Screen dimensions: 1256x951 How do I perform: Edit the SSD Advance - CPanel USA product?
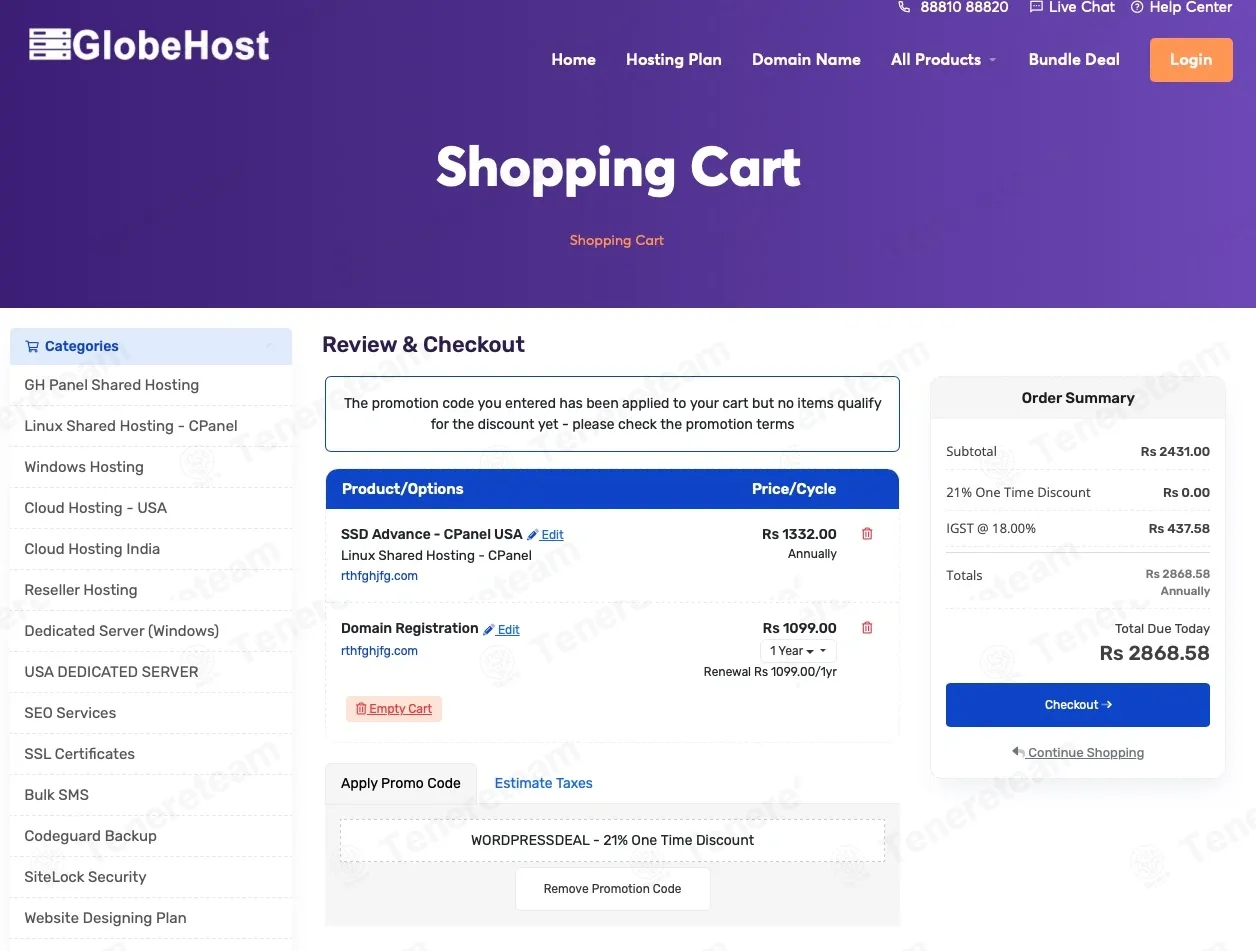546,535
